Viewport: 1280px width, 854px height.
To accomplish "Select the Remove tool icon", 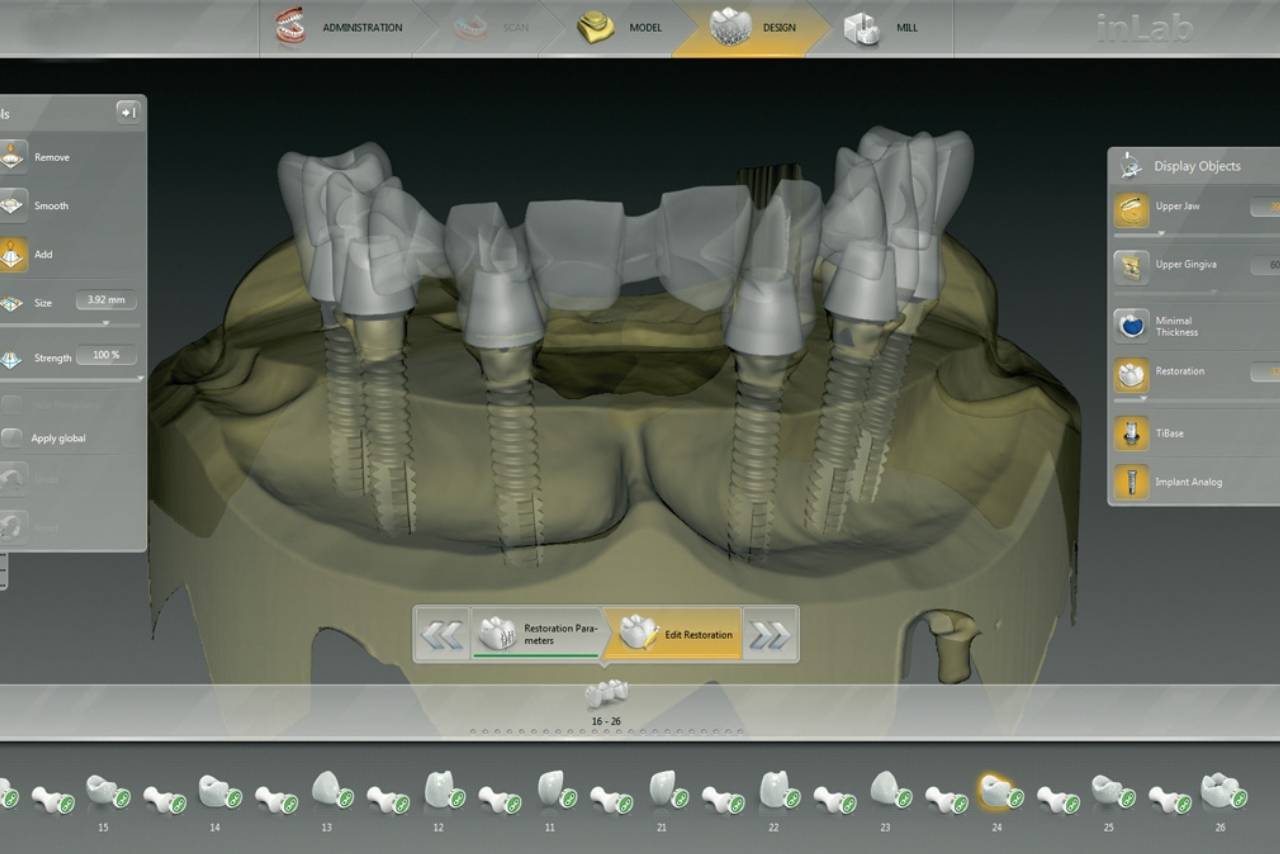I will tap(12, 157).
